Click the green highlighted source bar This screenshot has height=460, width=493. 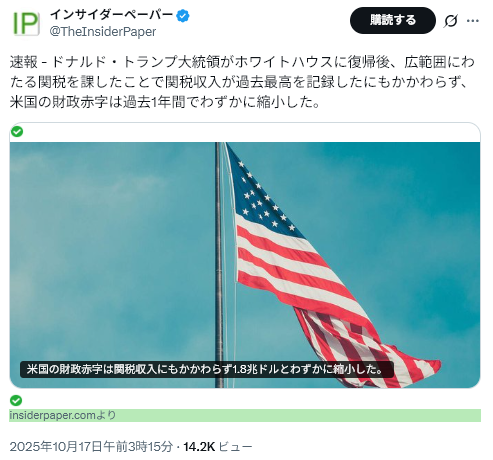click(x=245, y=415)
